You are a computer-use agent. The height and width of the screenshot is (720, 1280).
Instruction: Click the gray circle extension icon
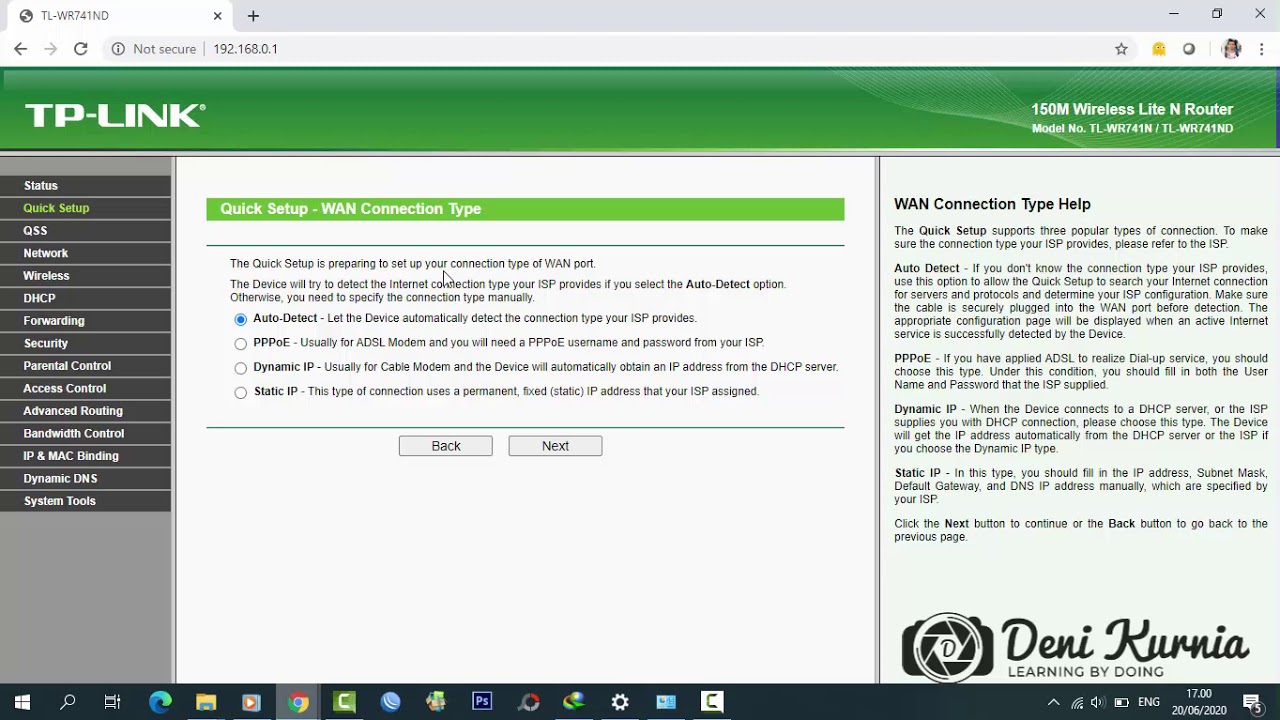click(1189, 49)
